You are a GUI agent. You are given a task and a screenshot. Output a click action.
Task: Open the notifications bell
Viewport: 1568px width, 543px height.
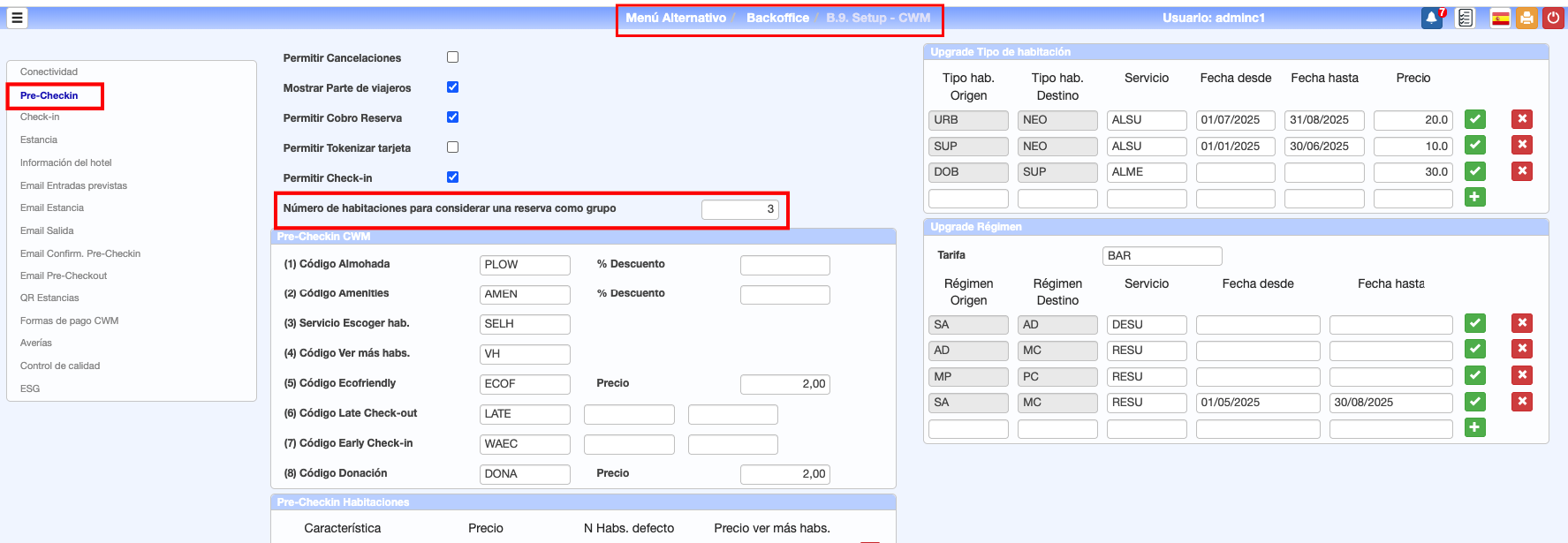point(1431,18)
